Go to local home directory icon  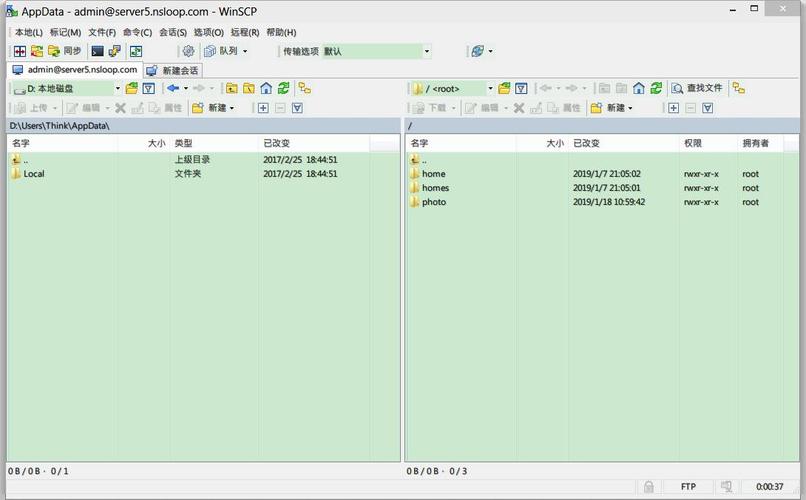(x=266, y=88)
